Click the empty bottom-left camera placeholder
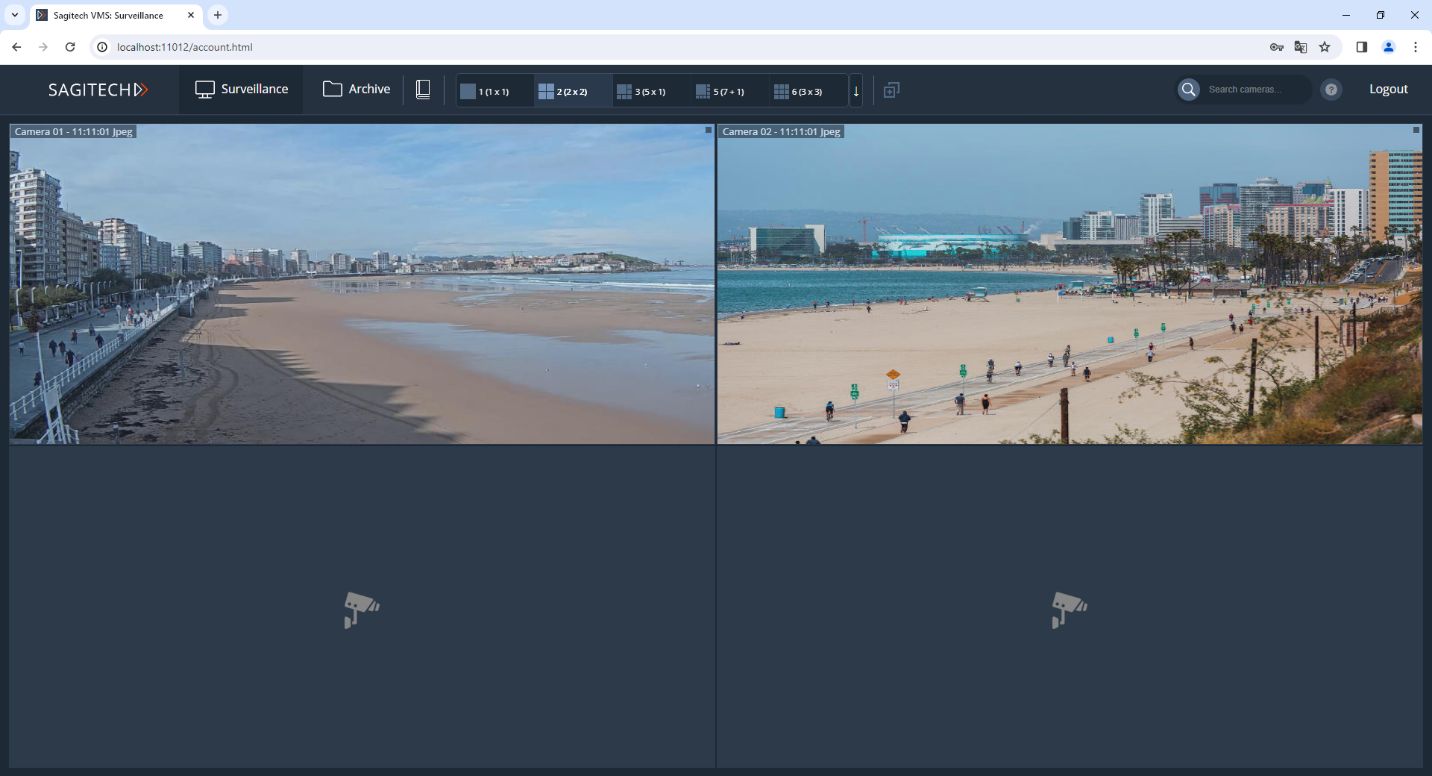The image size is (1432, 776). [x=362, y=608]
